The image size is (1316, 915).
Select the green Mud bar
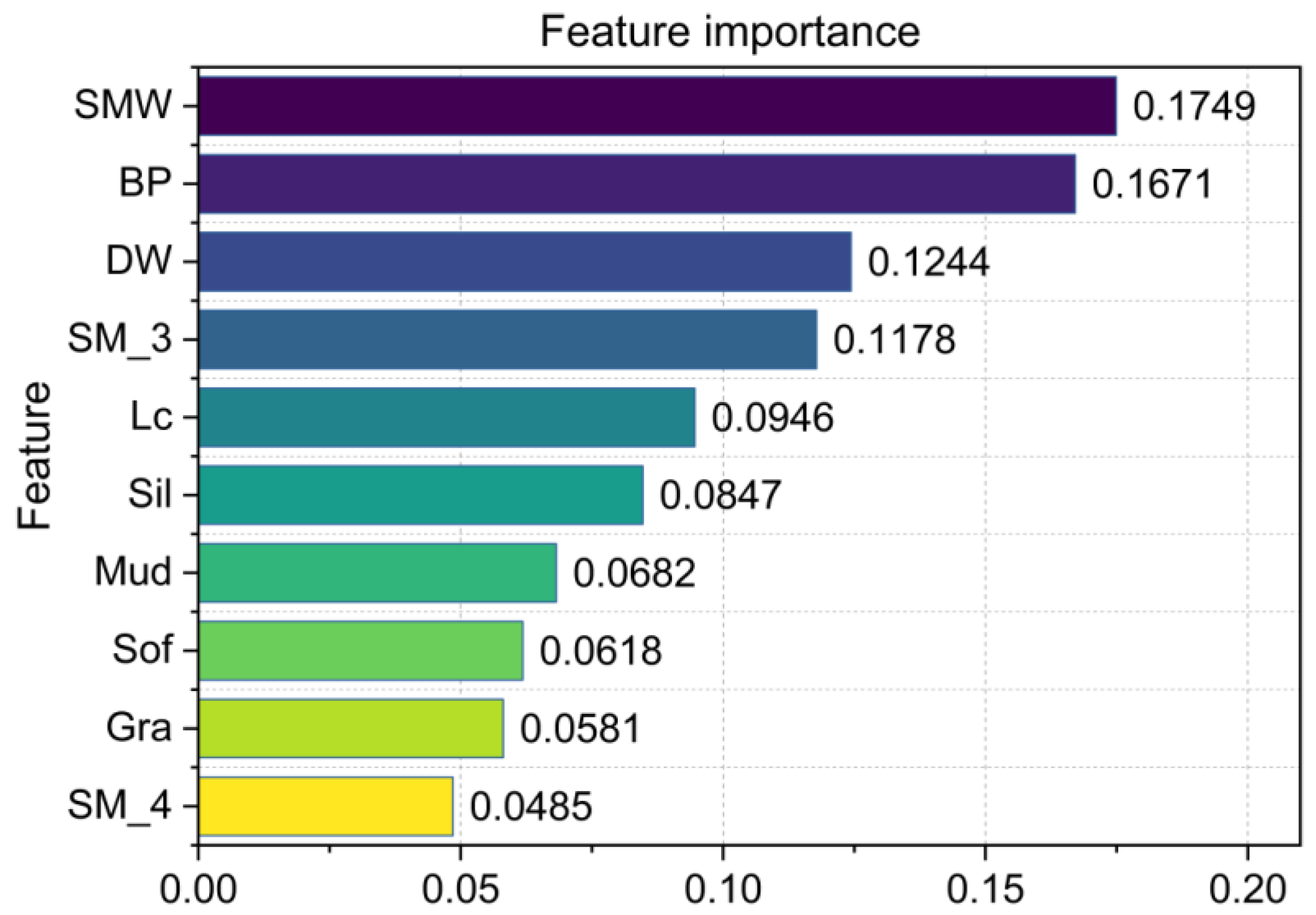[x=377, y=572]
